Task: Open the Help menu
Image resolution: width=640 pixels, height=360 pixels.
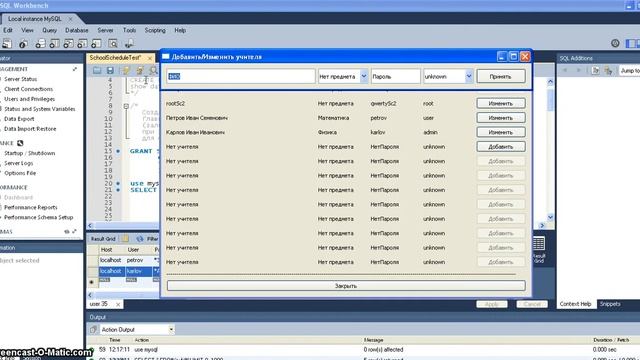Action: (x=180, y=30)
